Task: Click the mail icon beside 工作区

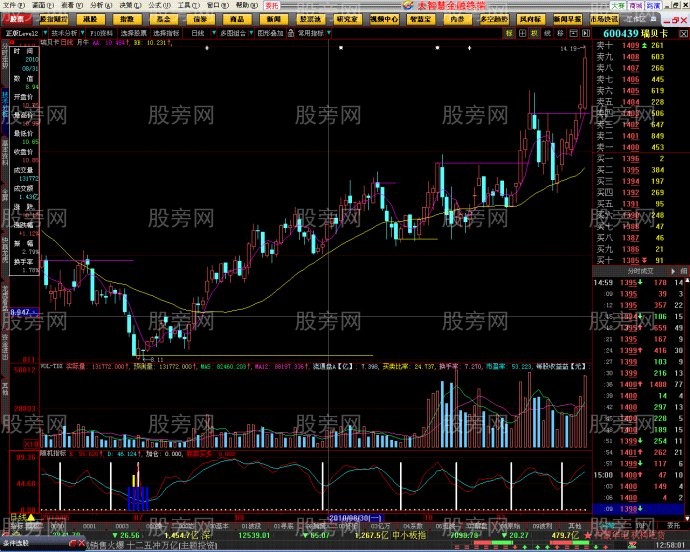Action: (653, 18)
